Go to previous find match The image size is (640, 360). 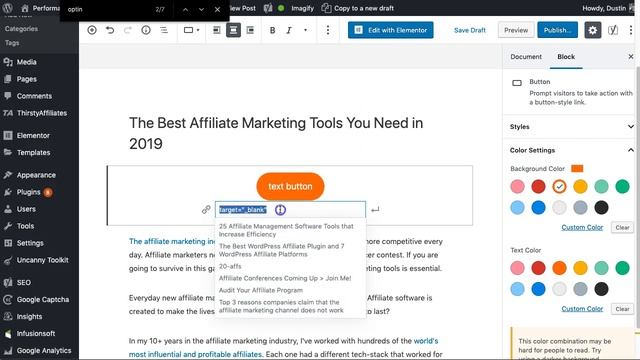point(185,9)
